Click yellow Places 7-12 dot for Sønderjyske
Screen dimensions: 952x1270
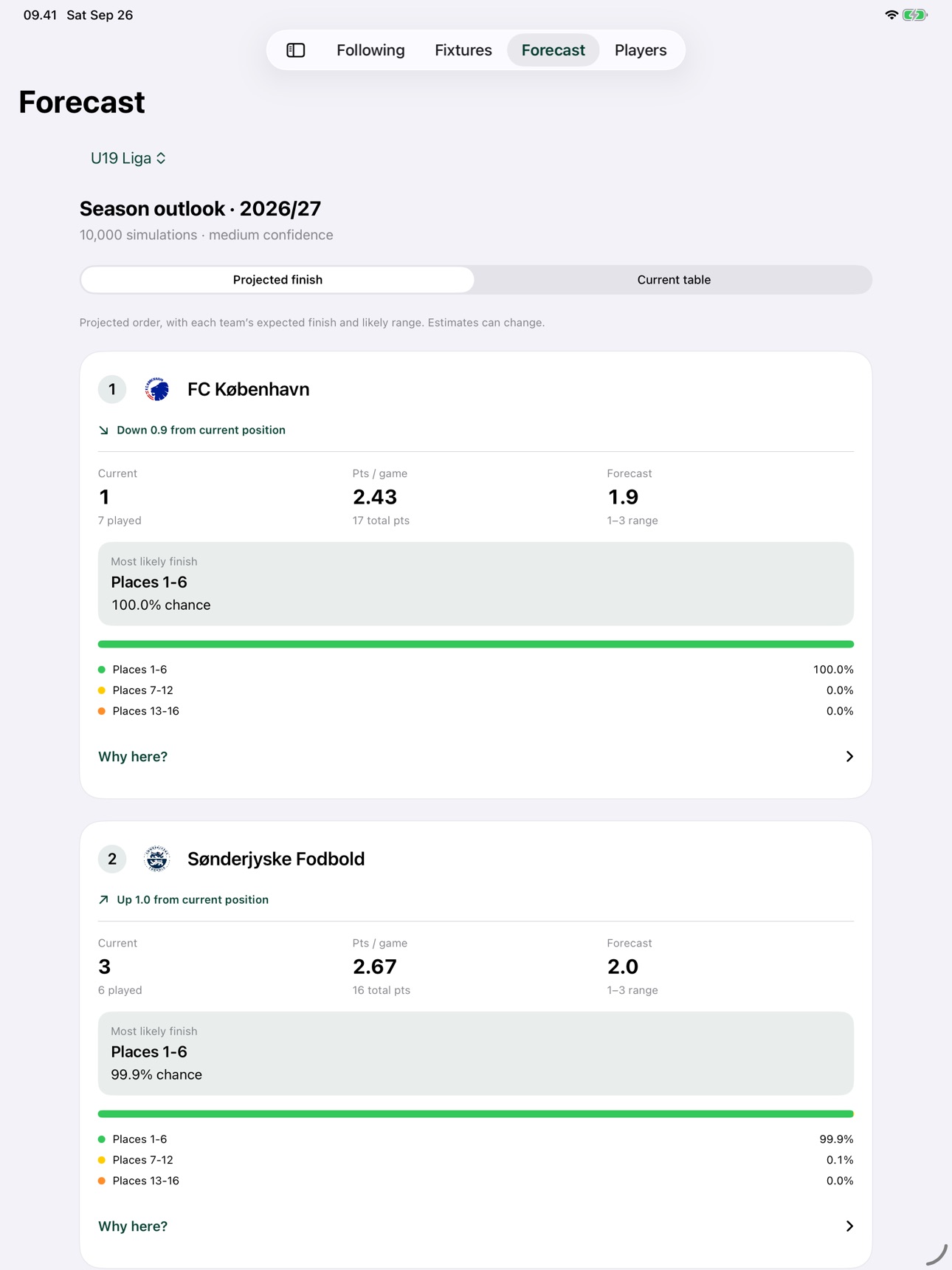tap(102, 1160)
